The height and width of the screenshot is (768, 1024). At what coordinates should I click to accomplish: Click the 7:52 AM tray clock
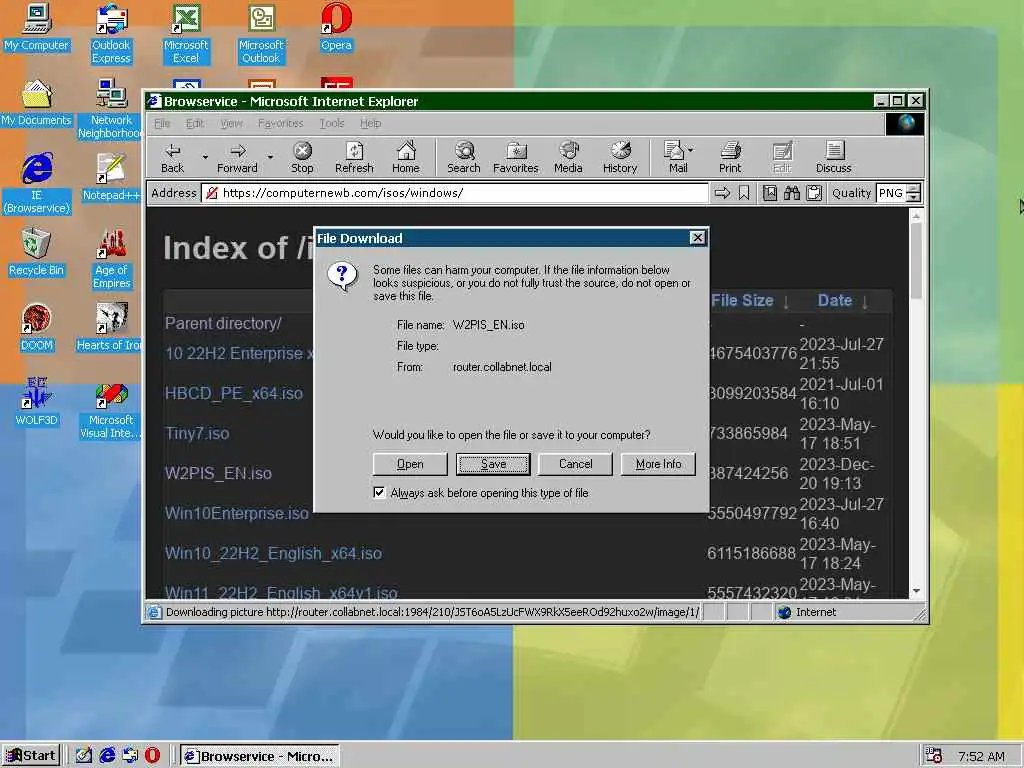point(981,756)
